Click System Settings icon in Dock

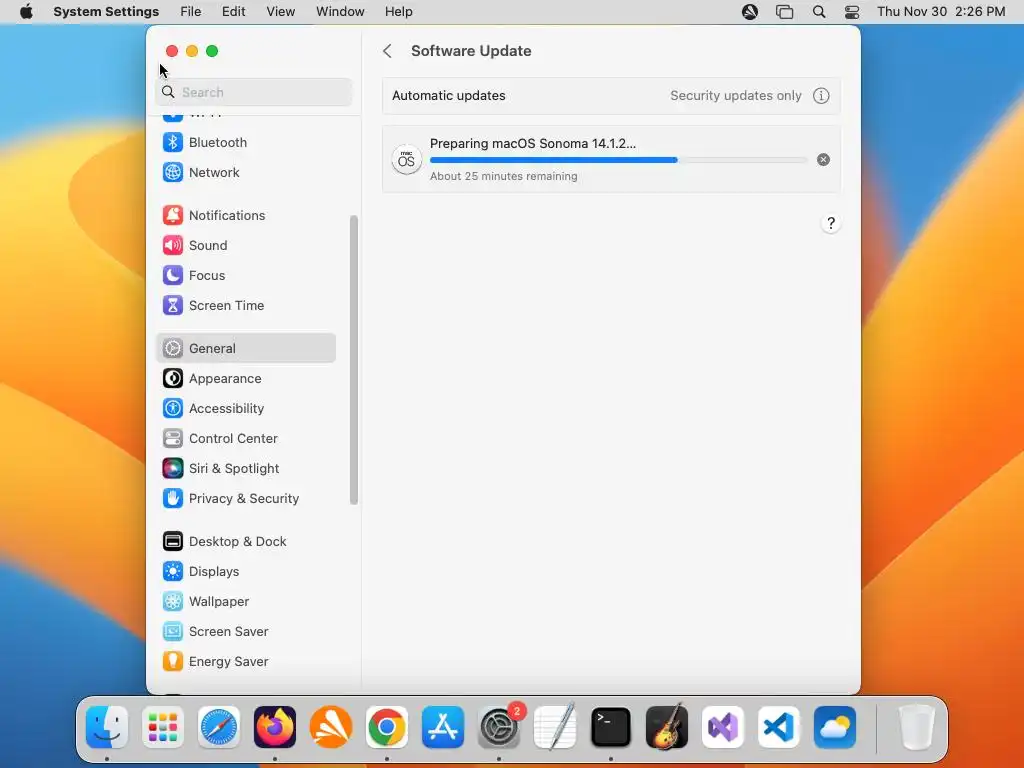499,727
